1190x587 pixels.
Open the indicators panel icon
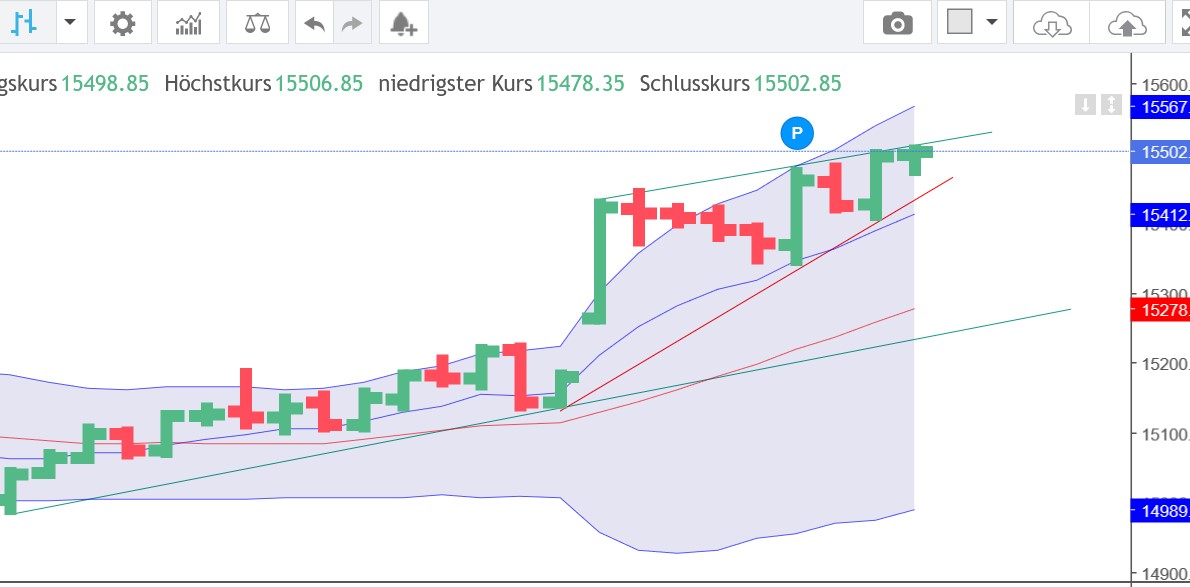pos(188,22)
